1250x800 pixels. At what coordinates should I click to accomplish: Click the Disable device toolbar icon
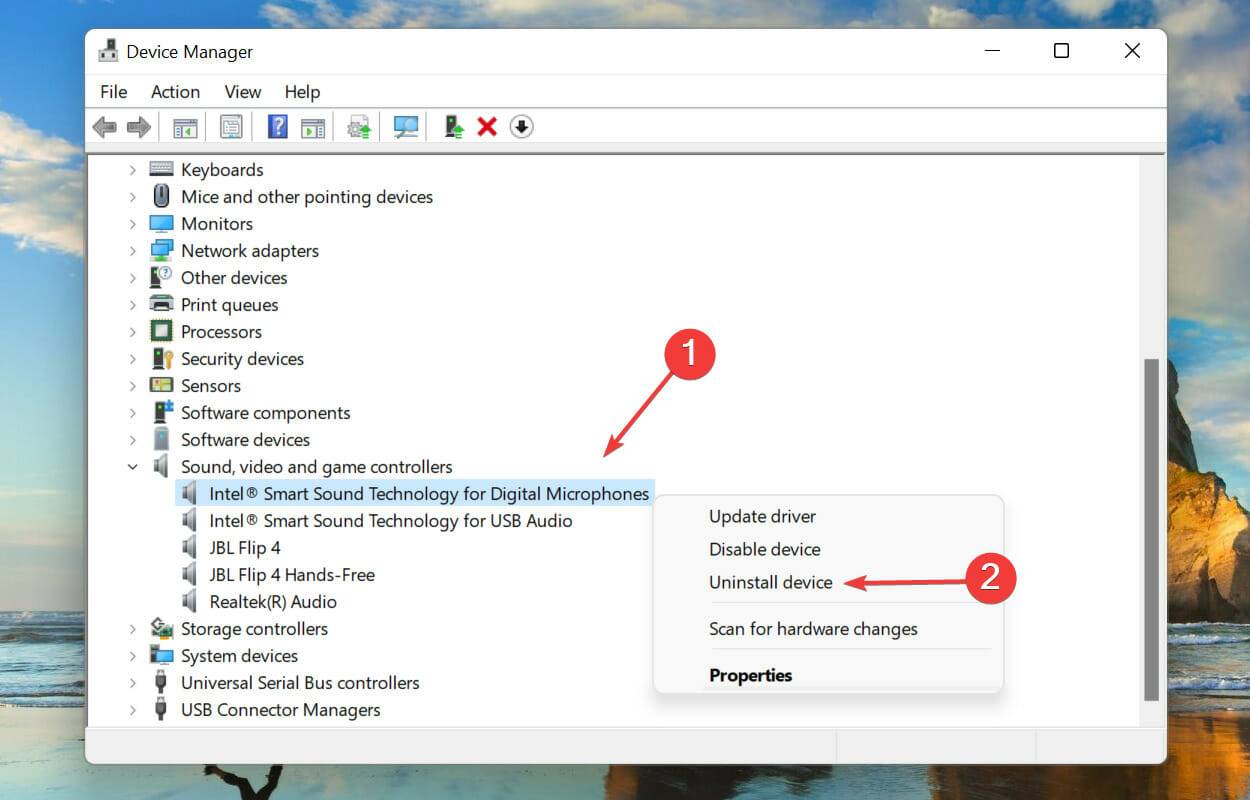(x=521, y=126)
